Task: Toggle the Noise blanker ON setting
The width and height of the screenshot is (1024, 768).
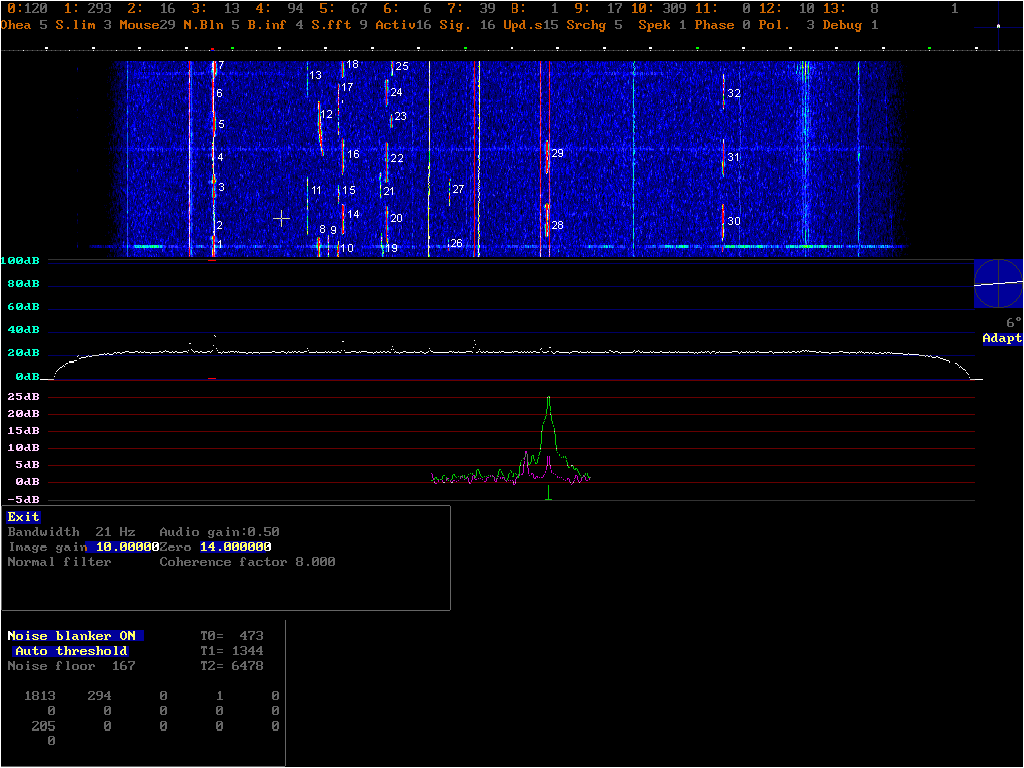Action: coord(74,635)
